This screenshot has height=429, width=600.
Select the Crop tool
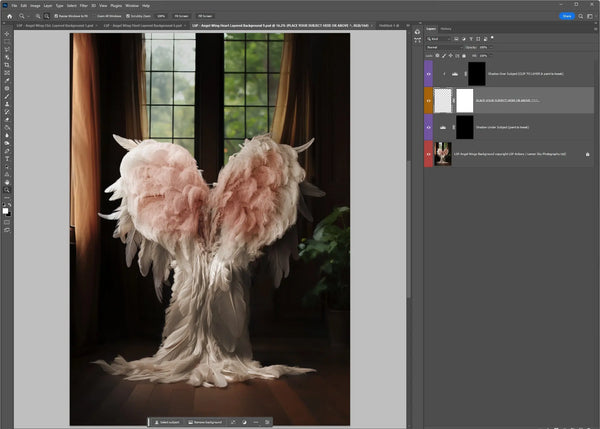pyautogui.click(x=7, y=65)
